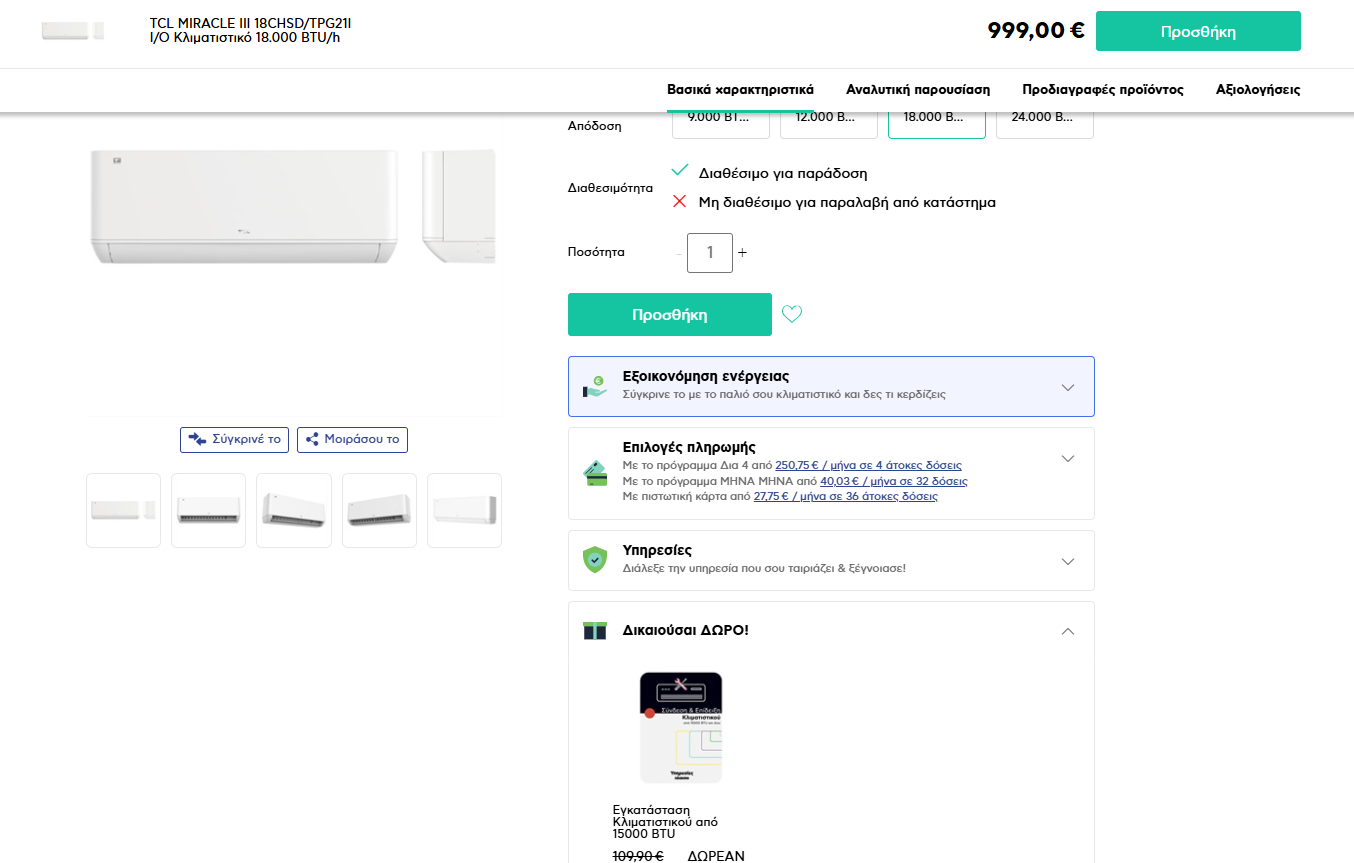Select third thumbnail angled left view

[x=294, y=510]
